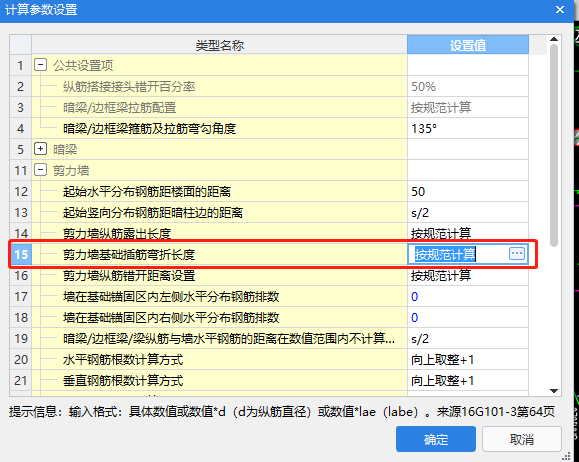Collapse the 剪力墙 group
579x462 pixels.
pyautogui.click(x=40, y=170)
